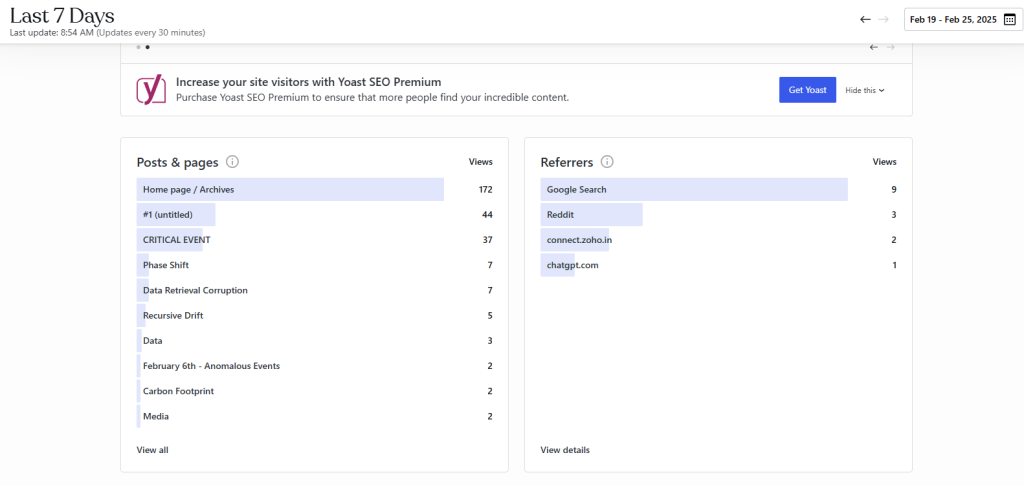Image resolution: width=1024 pixels, height=486 pixels.
Task: Expand the Google Search referrer row
Action: coord(577,189)
